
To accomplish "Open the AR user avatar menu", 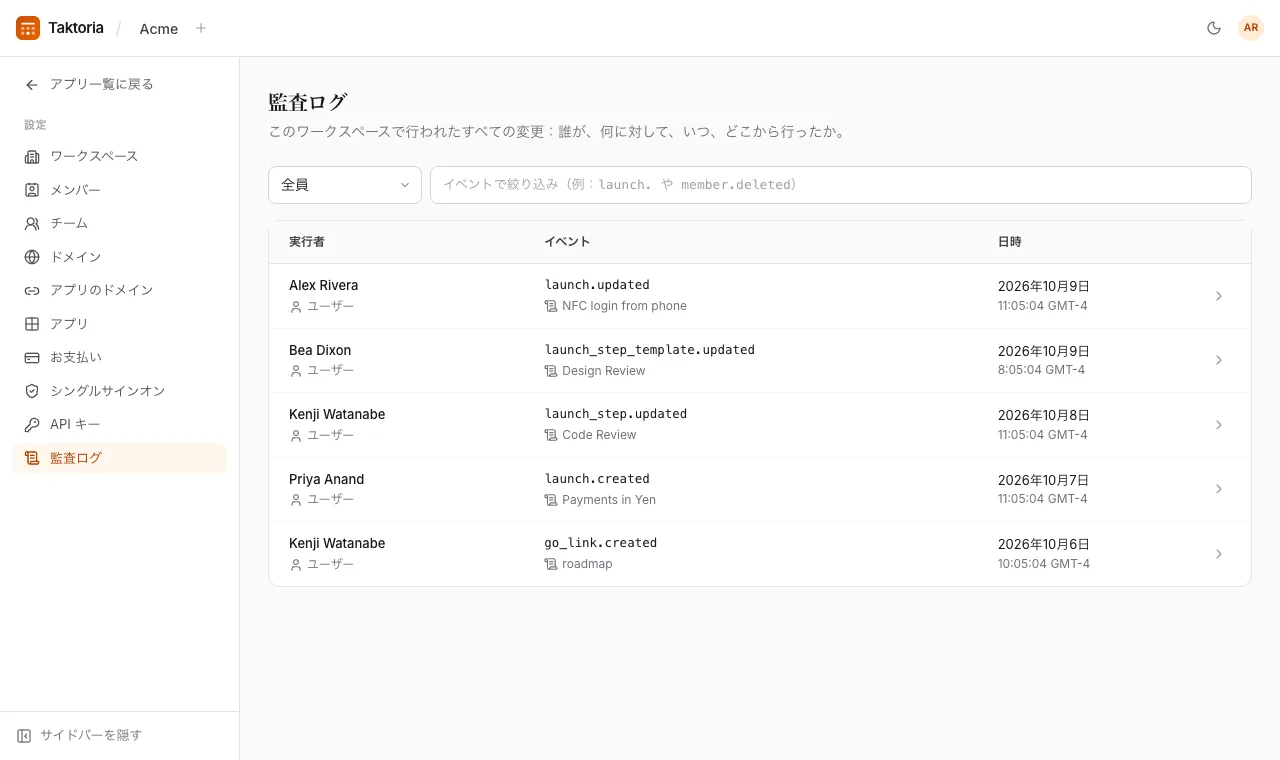I will click(x=1251, y=28).
